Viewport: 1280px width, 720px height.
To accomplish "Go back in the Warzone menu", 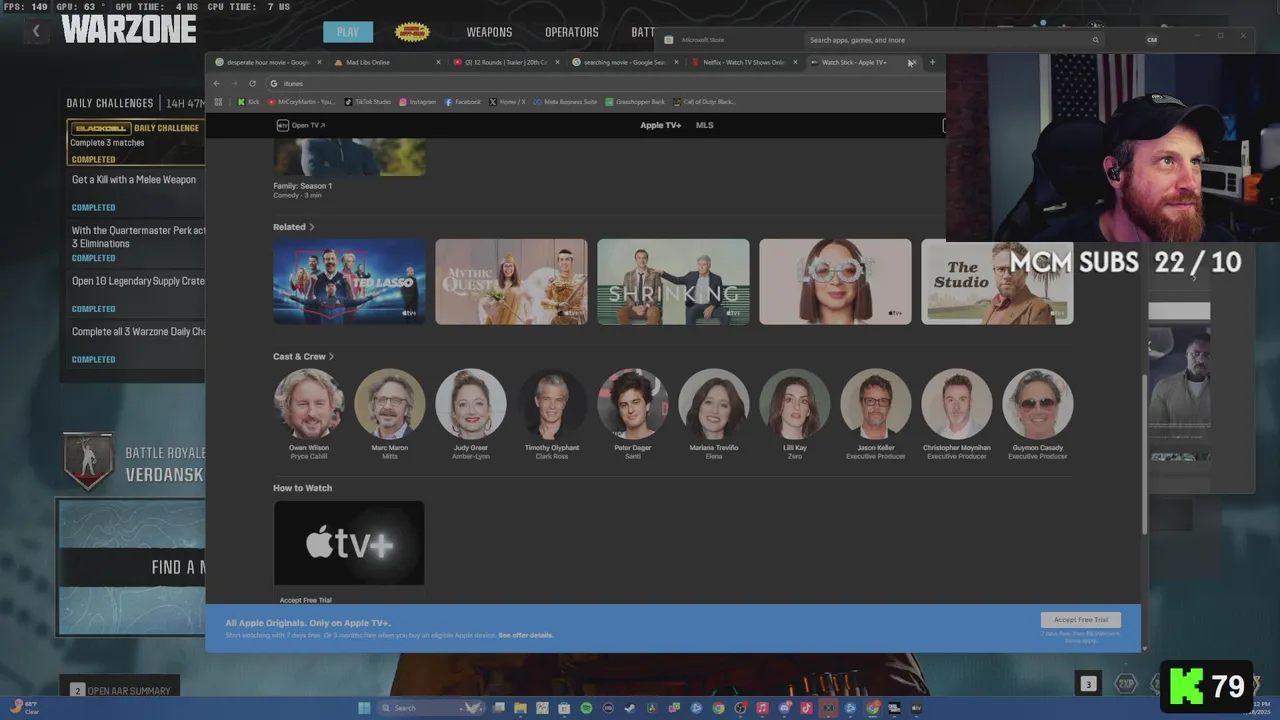I will [36, 31].
